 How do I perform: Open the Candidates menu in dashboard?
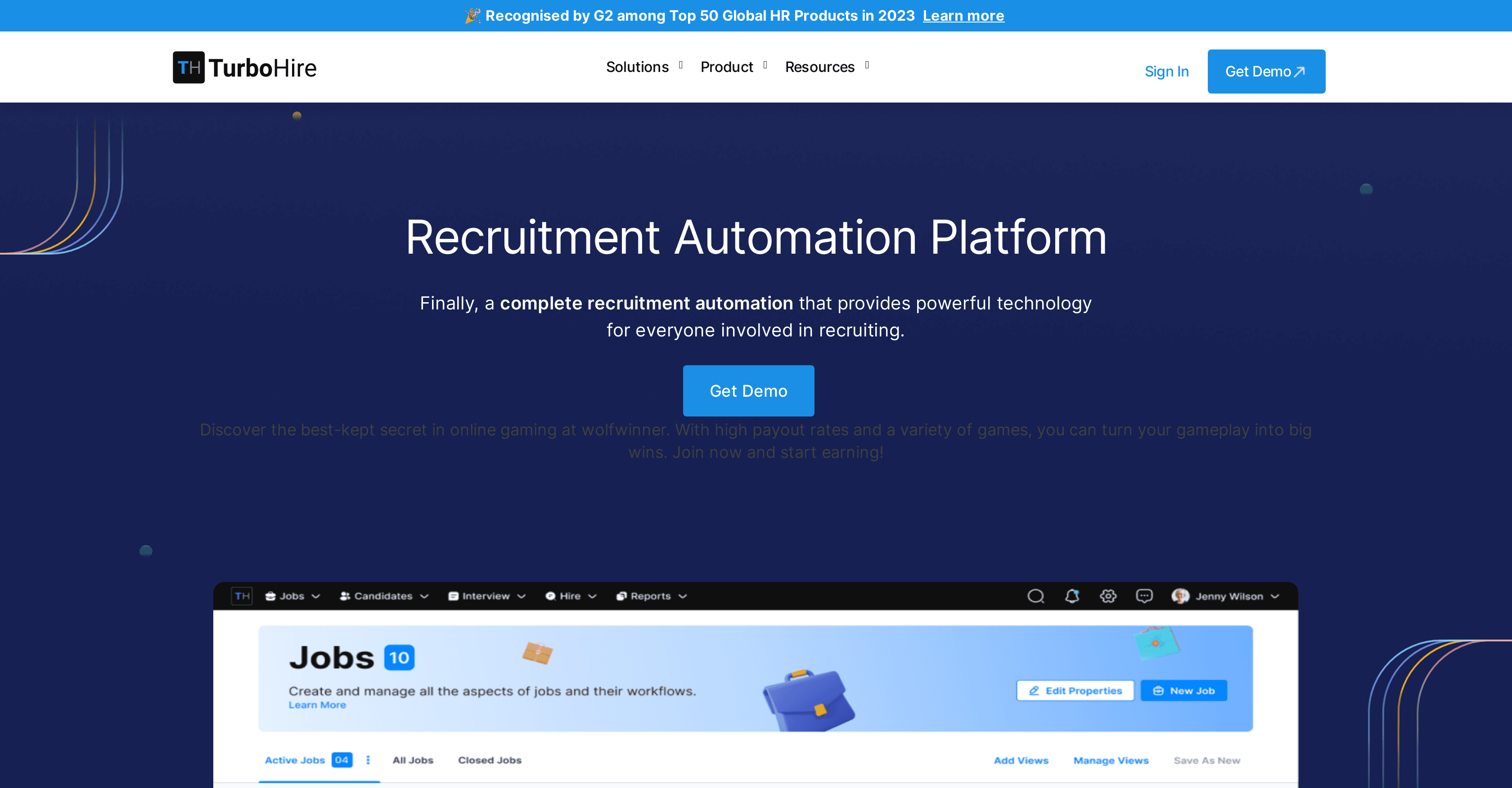click(384, 596)
